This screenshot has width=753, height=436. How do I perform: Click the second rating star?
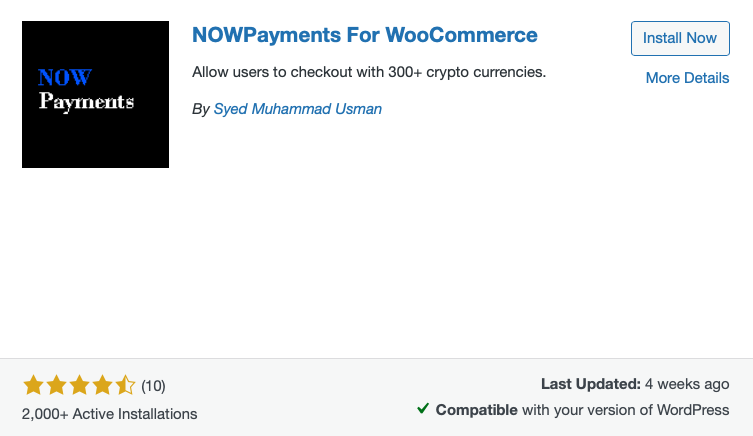tap(55, 385)
